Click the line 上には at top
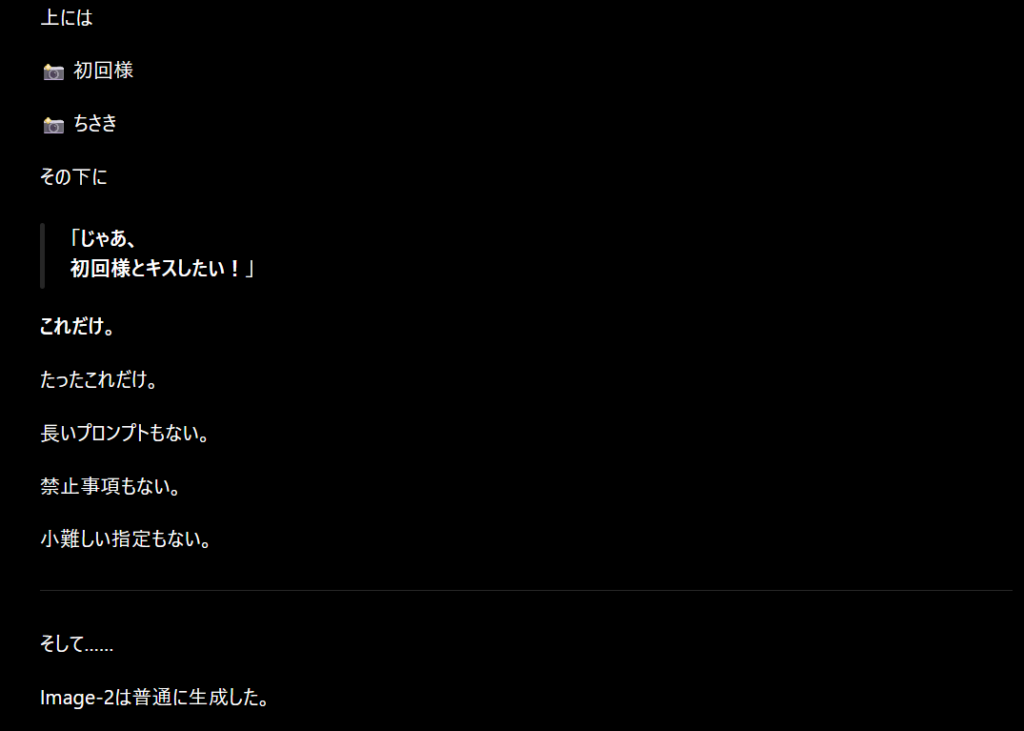The image size is (1024, 731). [x=67, y=18]
